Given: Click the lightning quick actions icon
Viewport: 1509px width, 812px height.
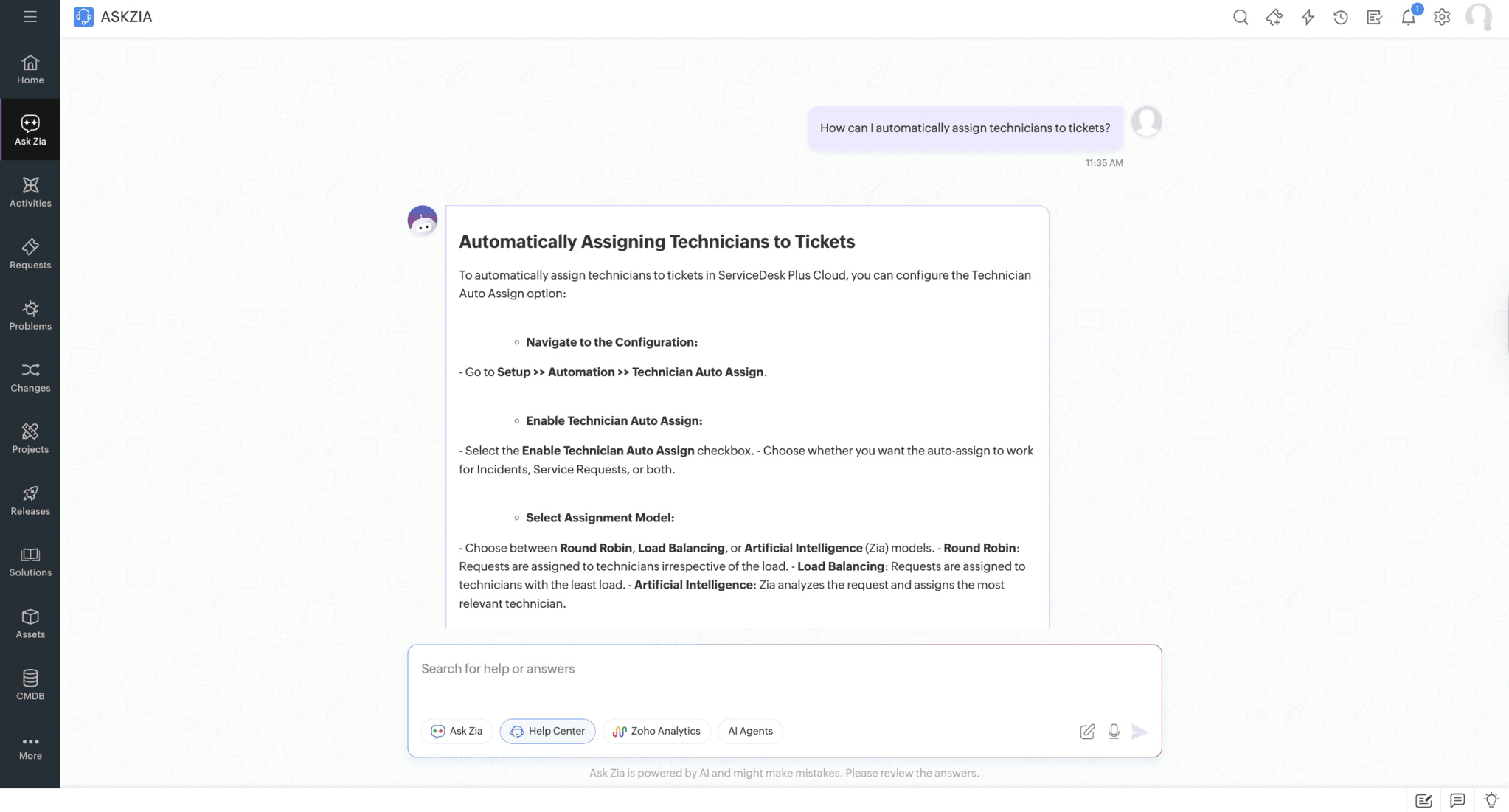Looking at the screenshot, I should [1308, 17].
